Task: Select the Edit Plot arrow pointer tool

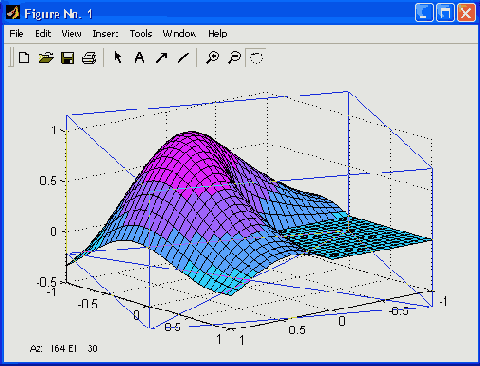Action: (x=118, y=58)
